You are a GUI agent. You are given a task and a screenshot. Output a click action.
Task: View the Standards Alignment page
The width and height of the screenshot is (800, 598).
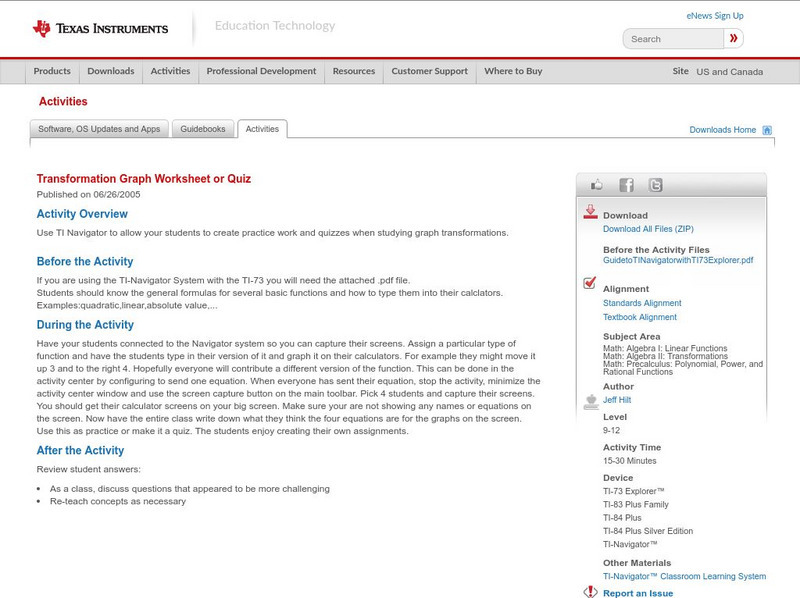tap(641, 303)
